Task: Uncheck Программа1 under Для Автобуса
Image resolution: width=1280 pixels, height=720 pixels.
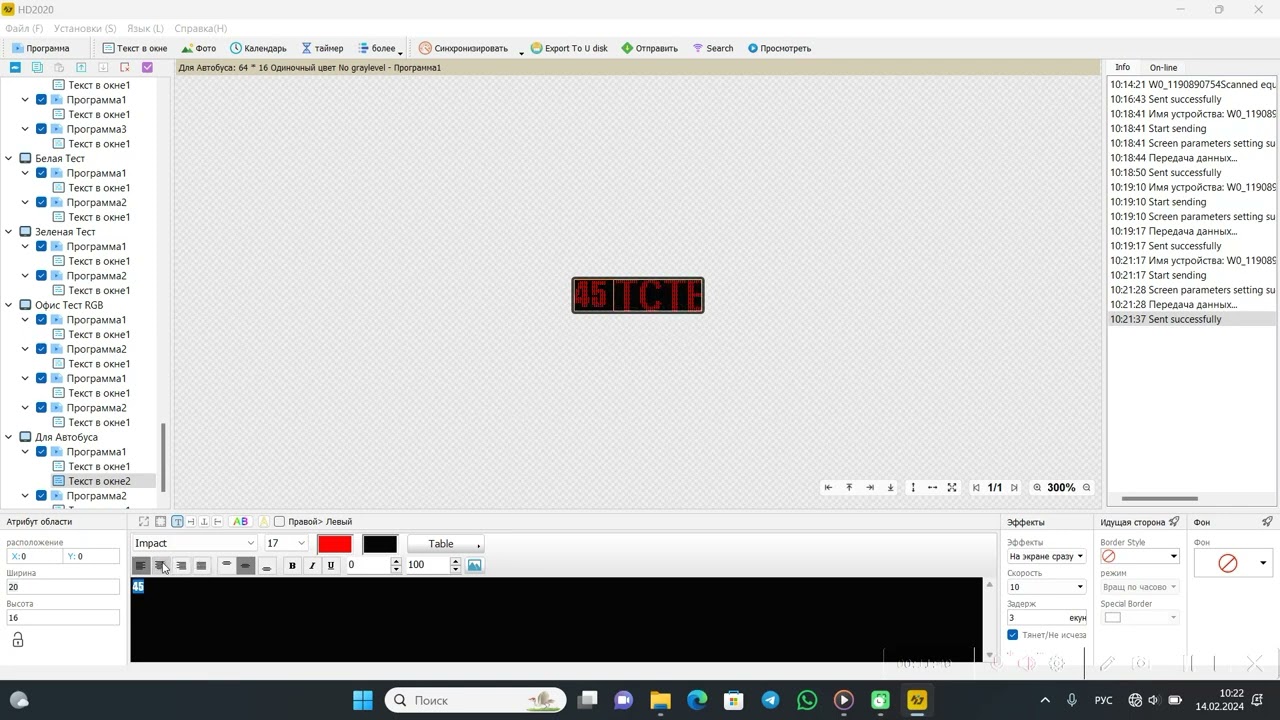Action: click(41, 452)
